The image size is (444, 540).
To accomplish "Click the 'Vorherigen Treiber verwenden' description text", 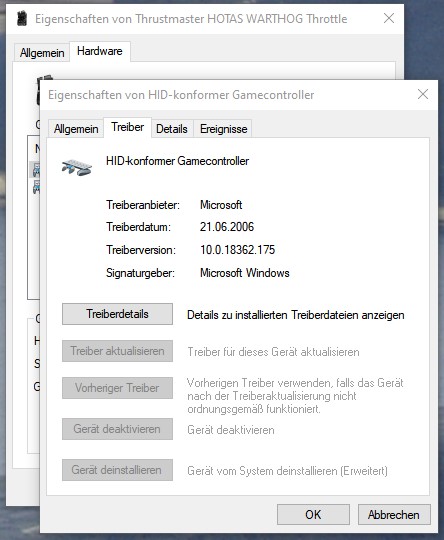I will click(295, 396).
